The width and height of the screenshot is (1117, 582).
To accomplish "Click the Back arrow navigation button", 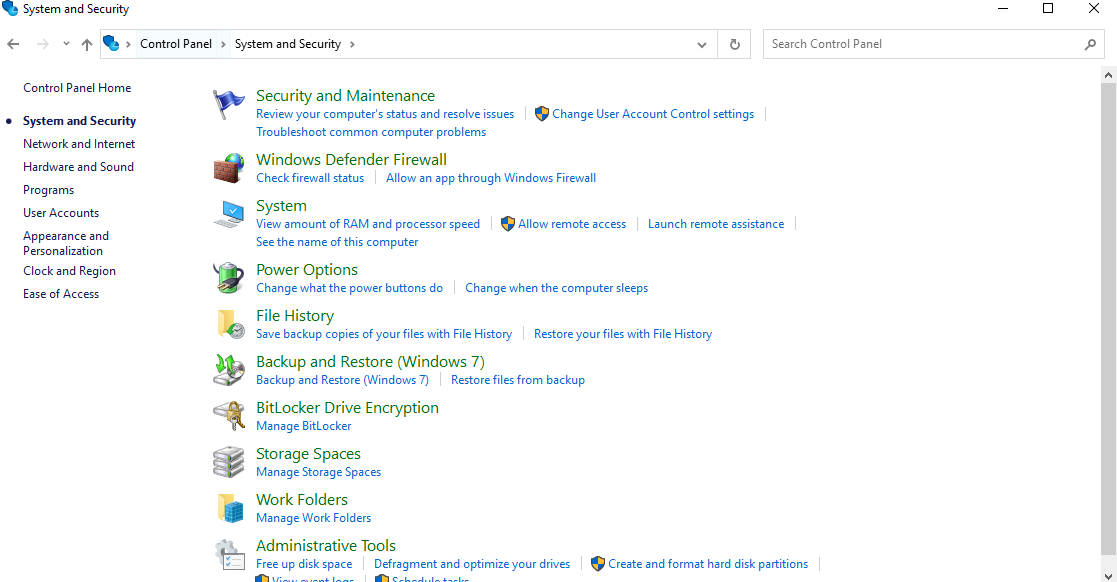I will coord(14,44).
